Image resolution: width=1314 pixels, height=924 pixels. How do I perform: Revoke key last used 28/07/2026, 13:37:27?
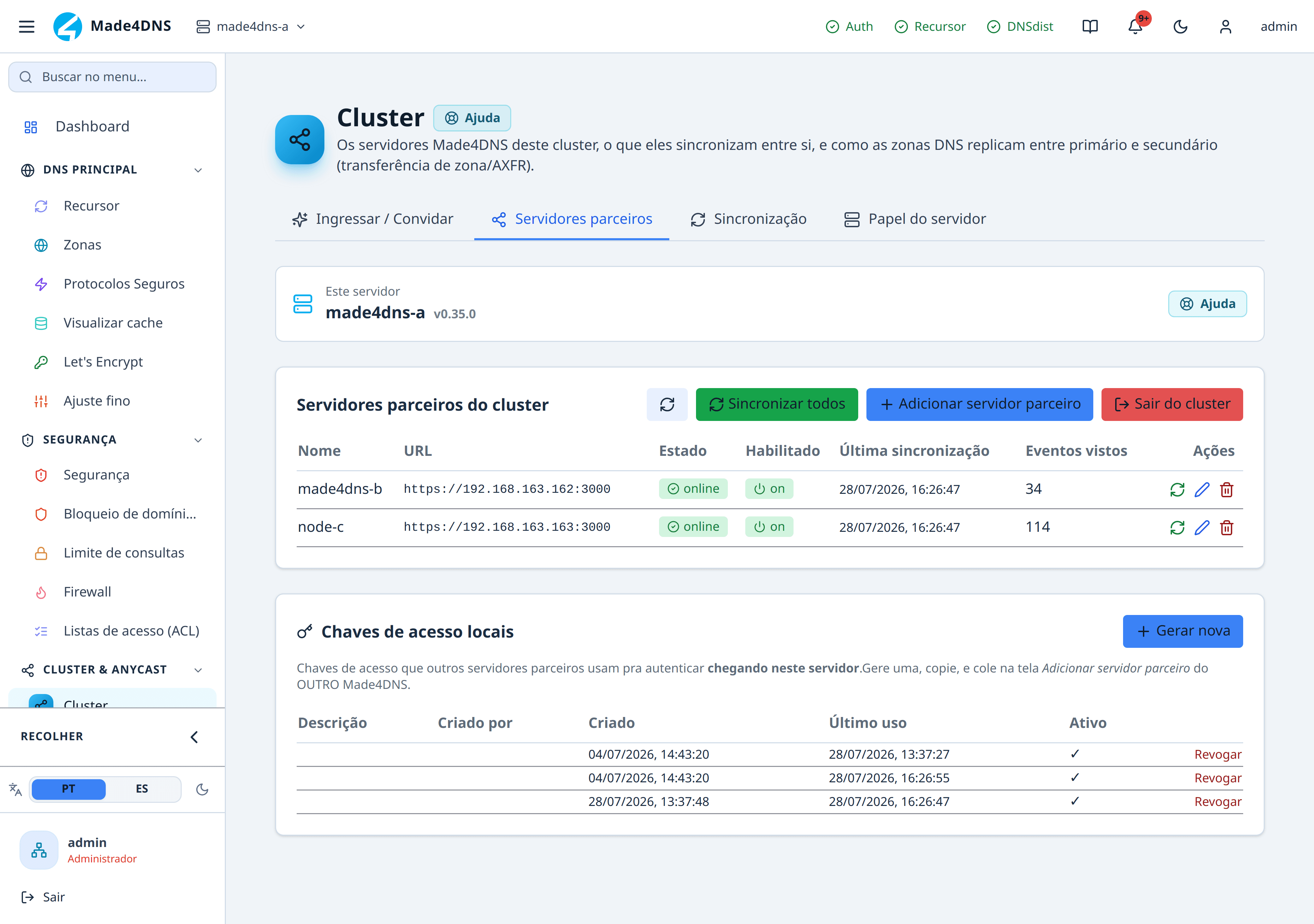[x=1218, y=755]
